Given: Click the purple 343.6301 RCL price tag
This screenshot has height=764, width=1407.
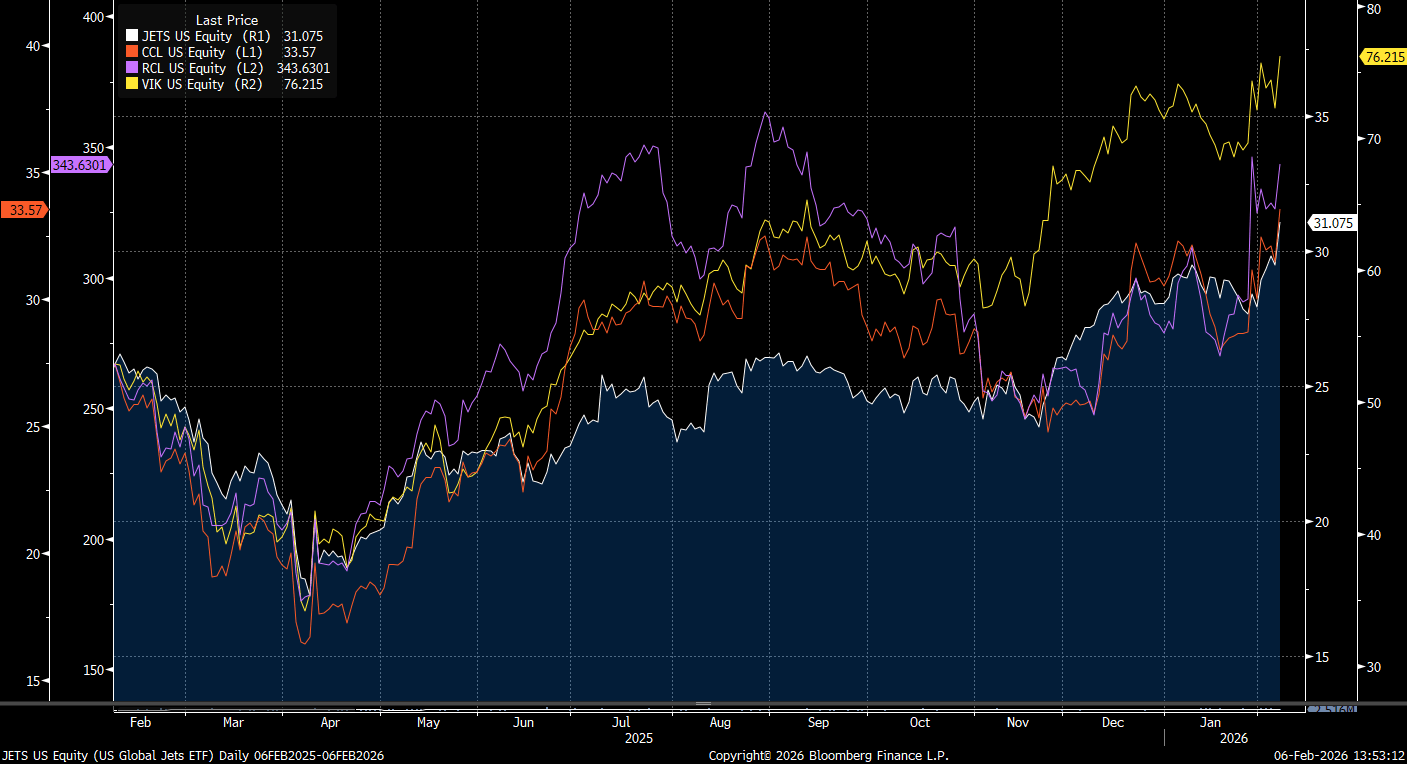Looking at the screenshot, I should [82, 165].
